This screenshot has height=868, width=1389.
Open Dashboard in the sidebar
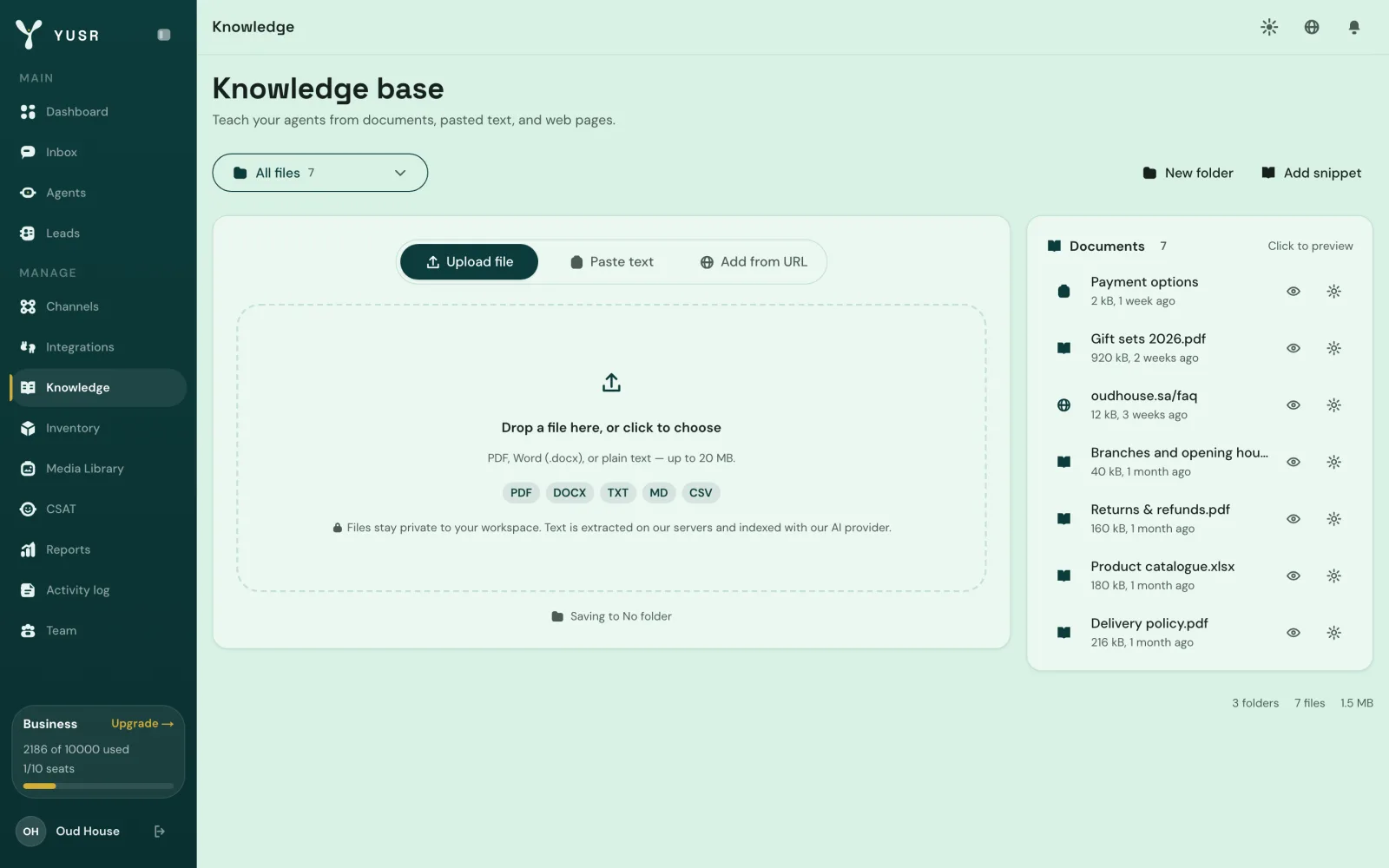98,112
